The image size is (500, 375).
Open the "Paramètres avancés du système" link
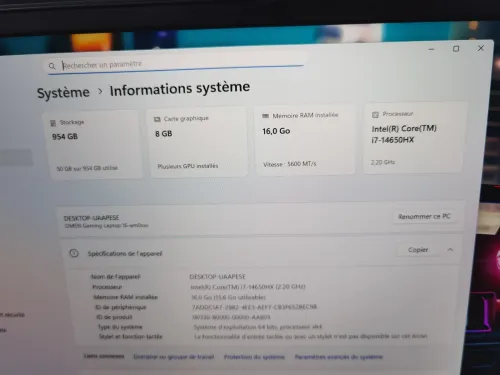[339, 357]
